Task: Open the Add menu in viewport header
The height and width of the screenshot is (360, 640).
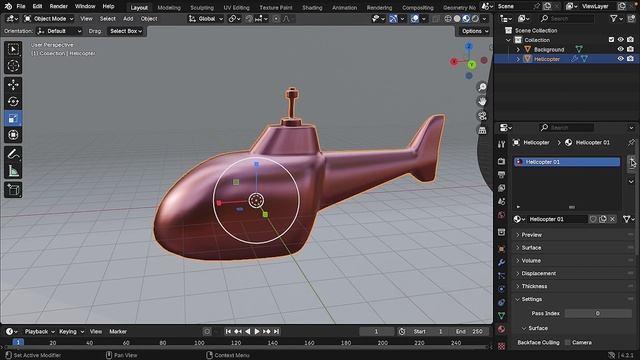Action: (x=128, y=19)
